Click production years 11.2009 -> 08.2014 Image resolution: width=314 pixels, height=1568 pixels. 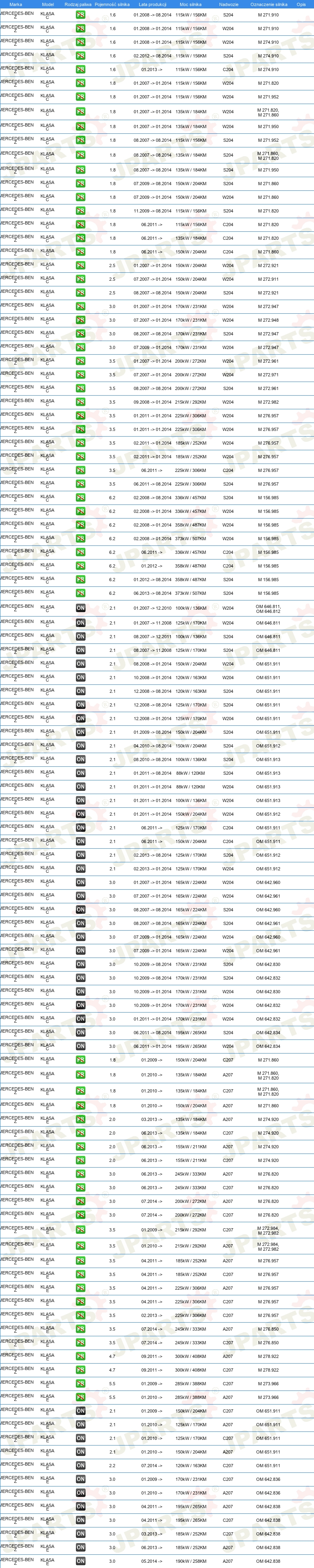[x=152, y=211]
